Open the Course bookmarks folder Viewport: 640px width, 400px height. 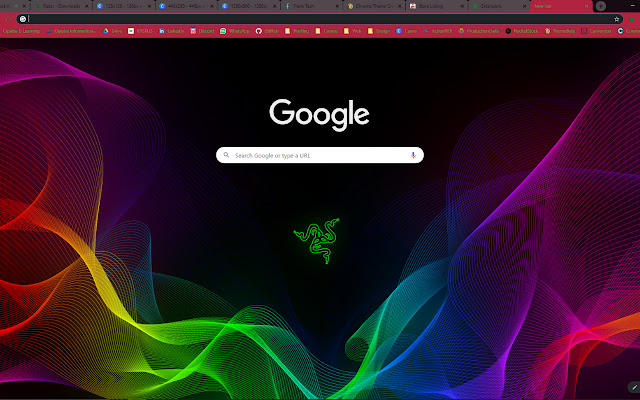pos(327,31)
